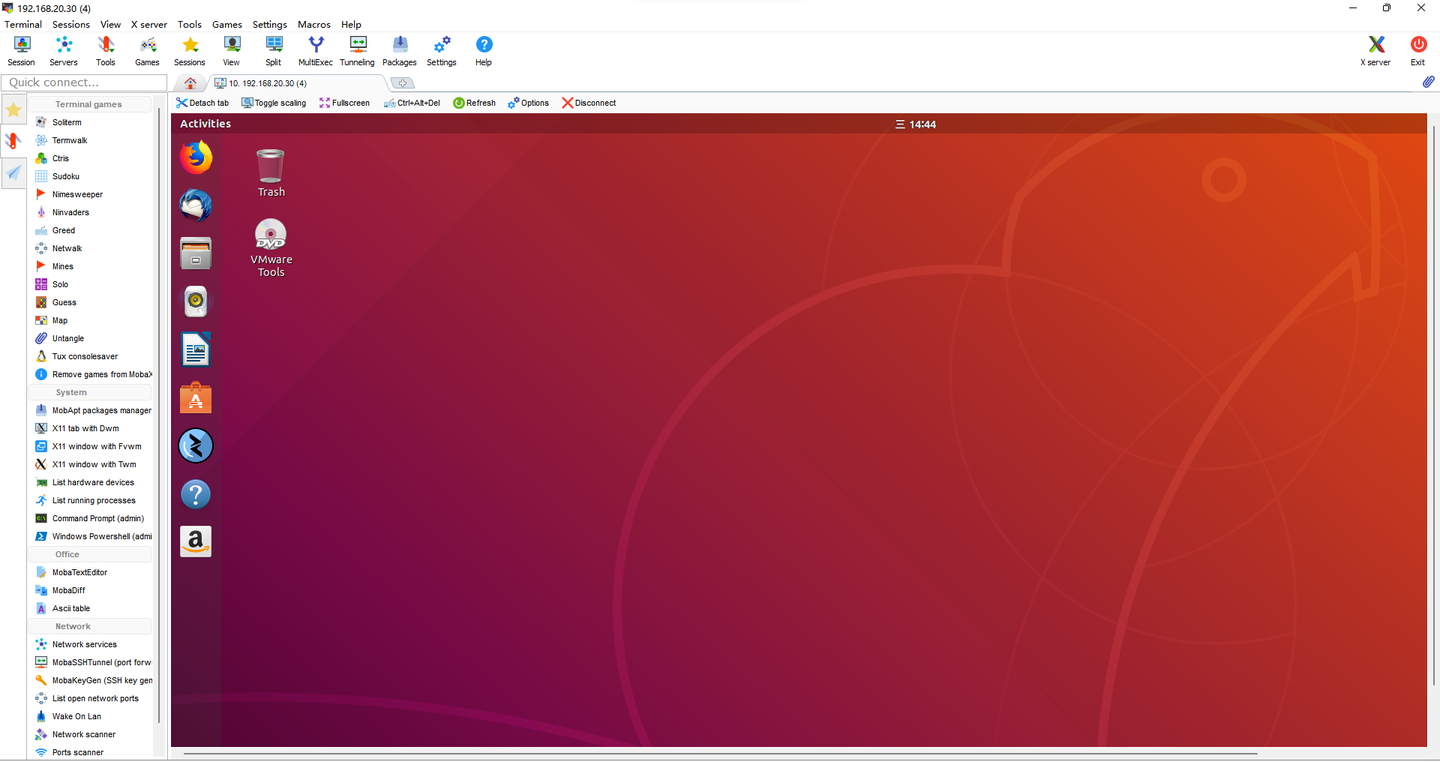The height and width of the screenshot is (762, 1440).
Task: Enable Fullscreen mode for the session
Action: 344,102
